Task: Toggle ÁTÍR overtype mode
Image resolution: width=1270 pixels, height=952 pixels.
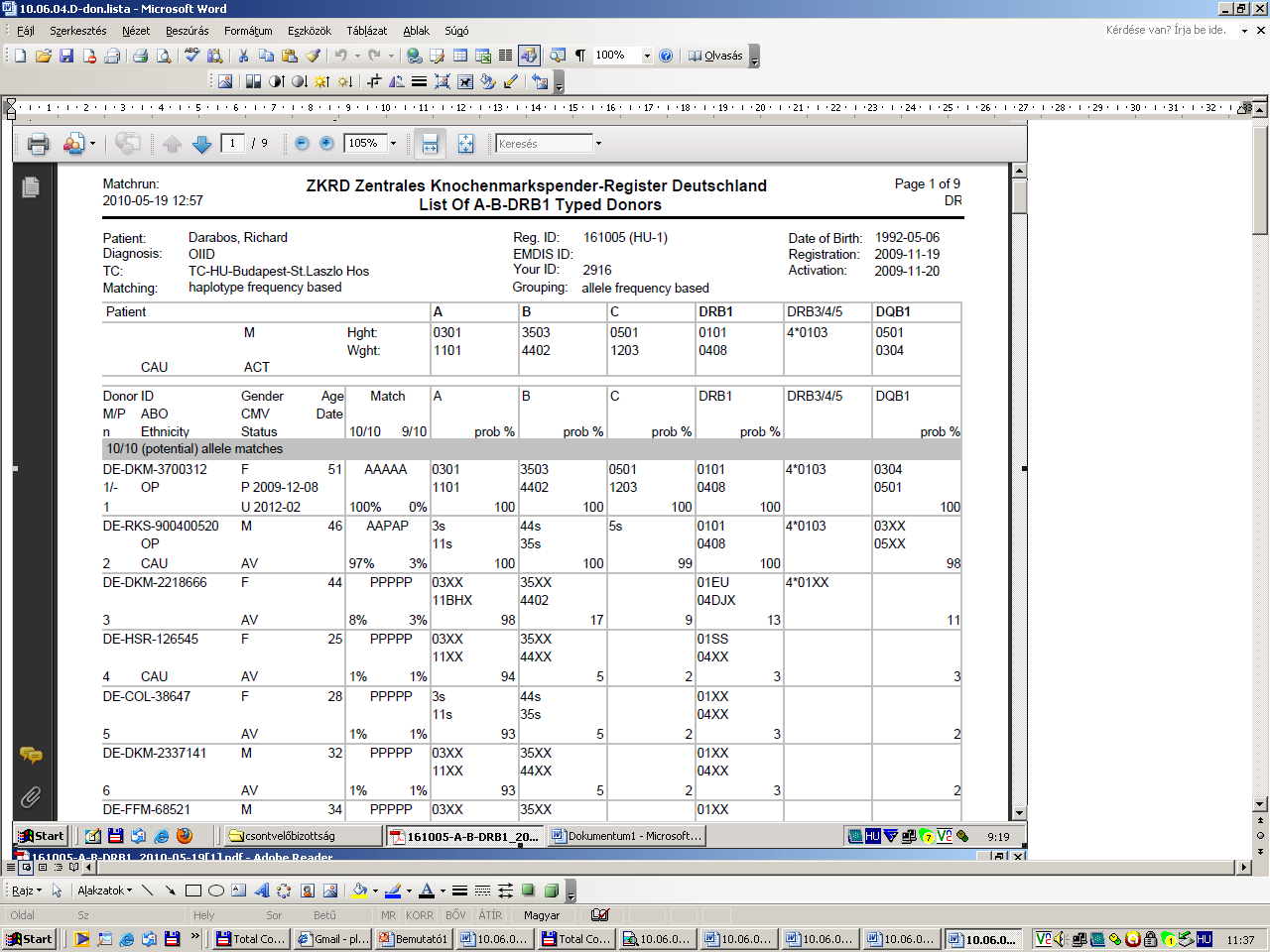Action: click(490, 915)
